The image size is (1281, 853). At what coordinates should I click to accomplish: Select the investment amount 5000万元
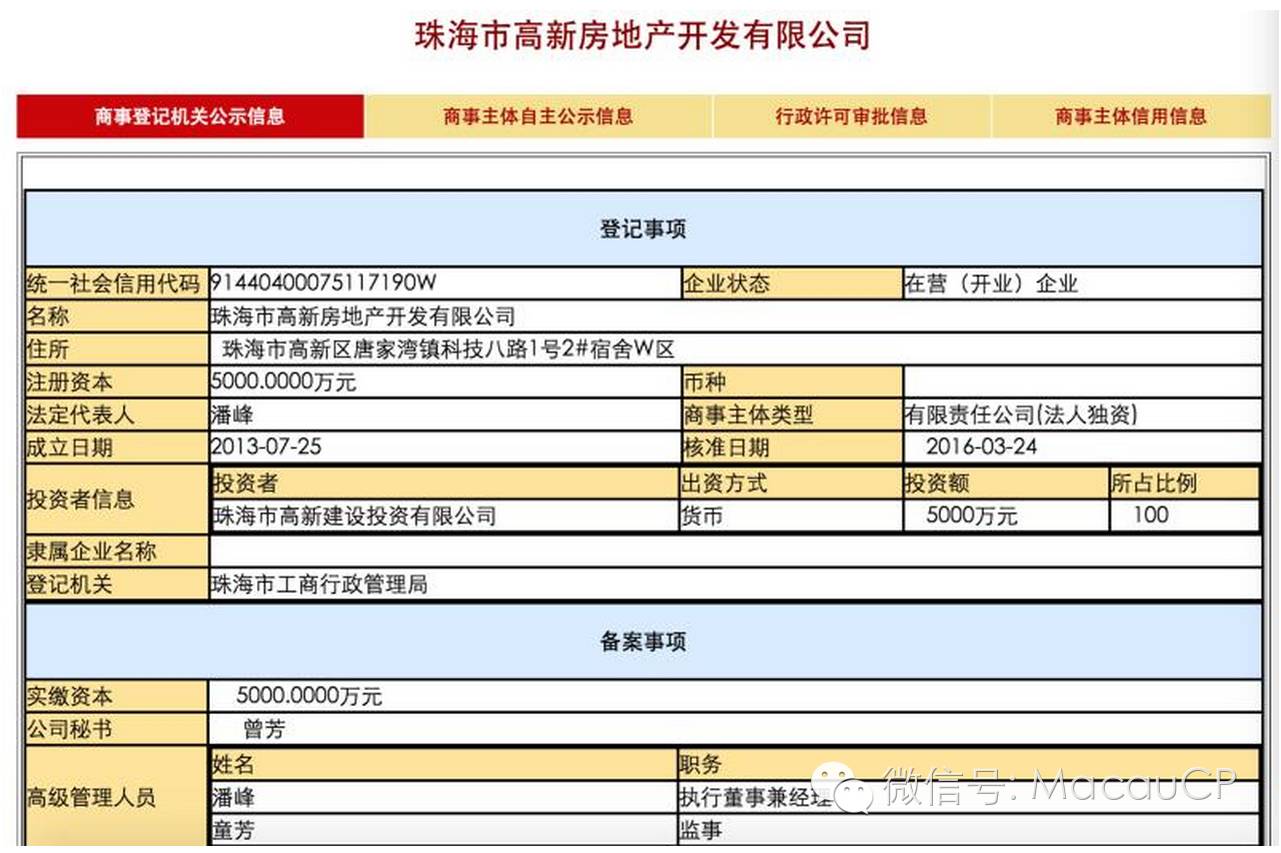(972, 516)
